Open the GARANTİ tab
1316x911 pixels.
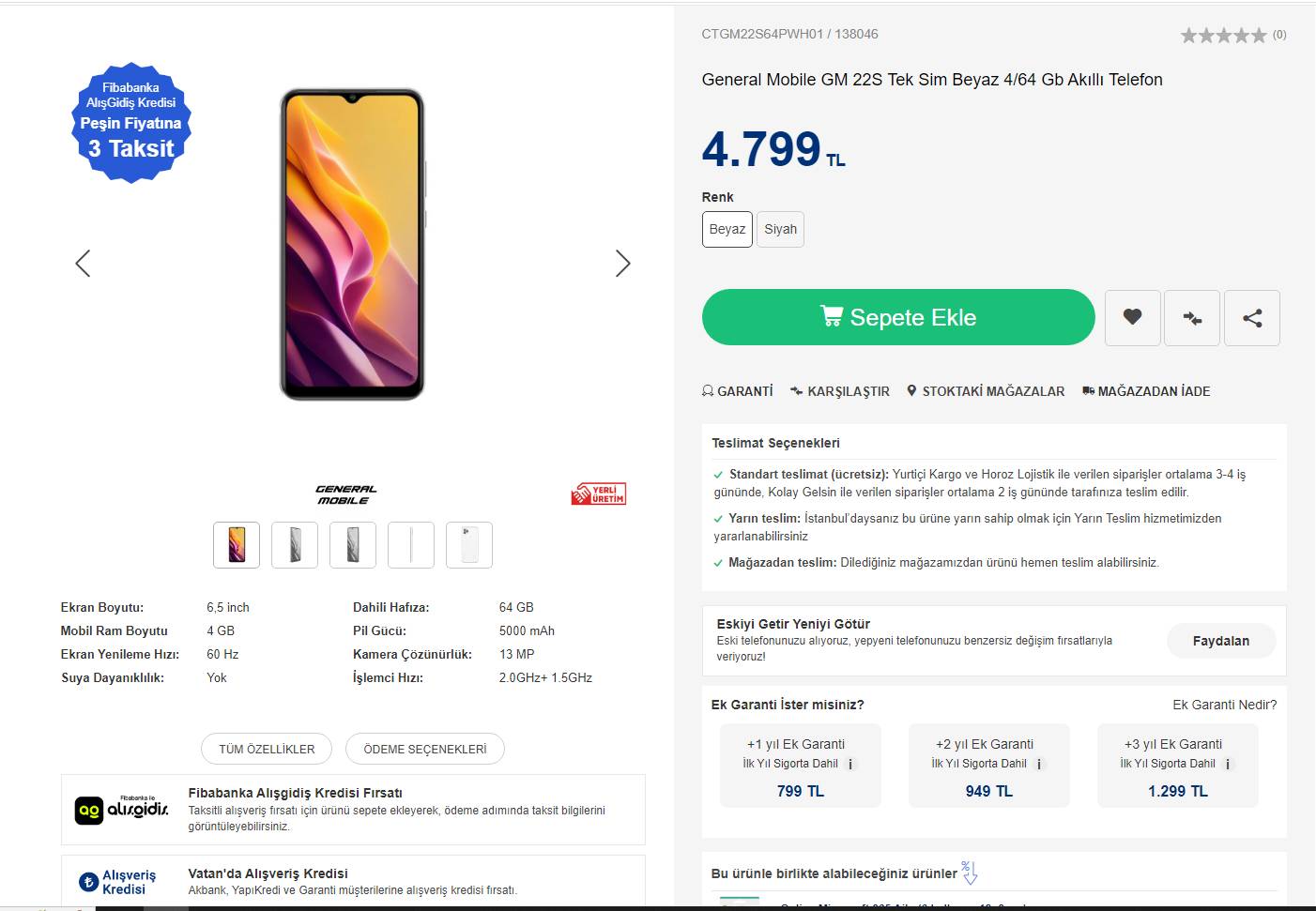point(738,391)
